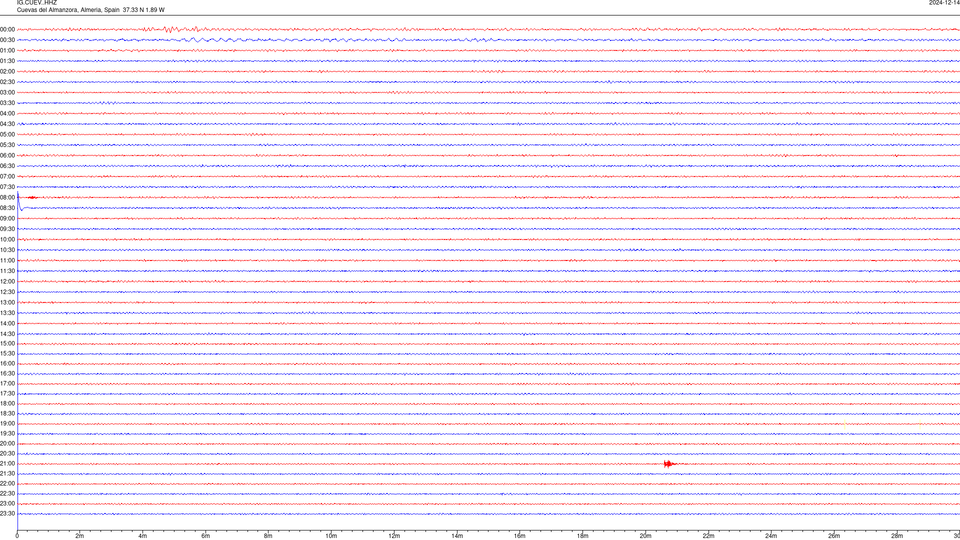Image resolution: width=960 pixels, height=540 pixels.
Task: Select the 11:30 trace time label
Action: pos(7,271)
